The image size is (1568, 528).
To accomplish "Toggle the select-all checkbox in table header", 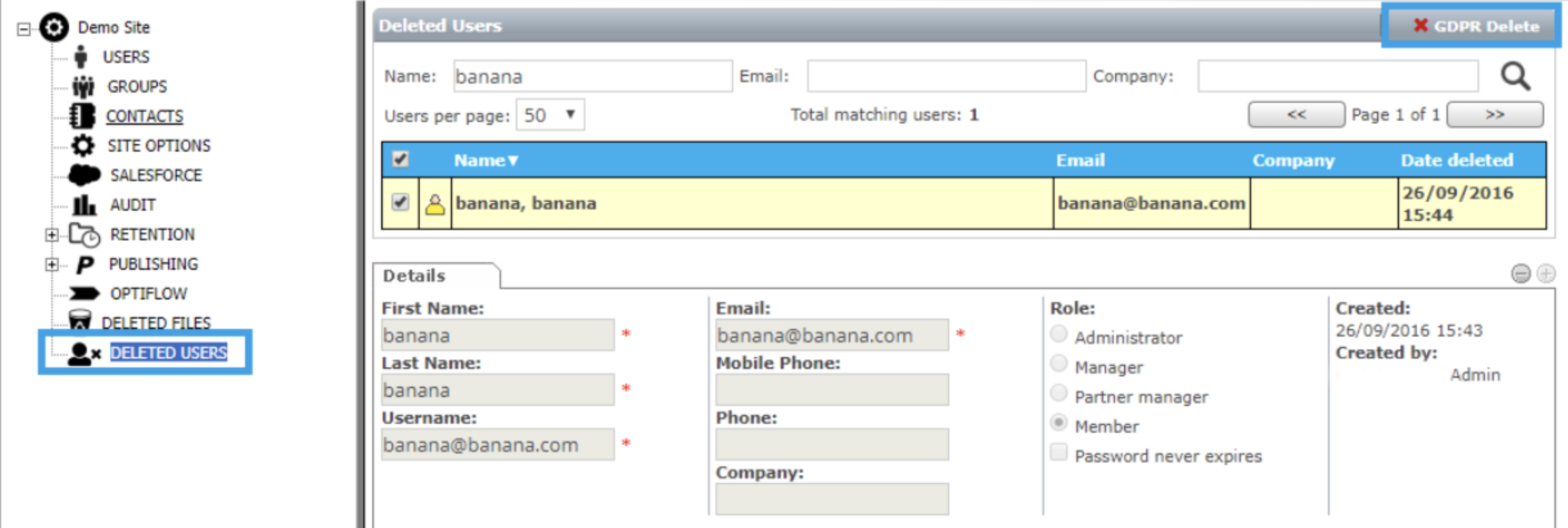I will point(400,159).
